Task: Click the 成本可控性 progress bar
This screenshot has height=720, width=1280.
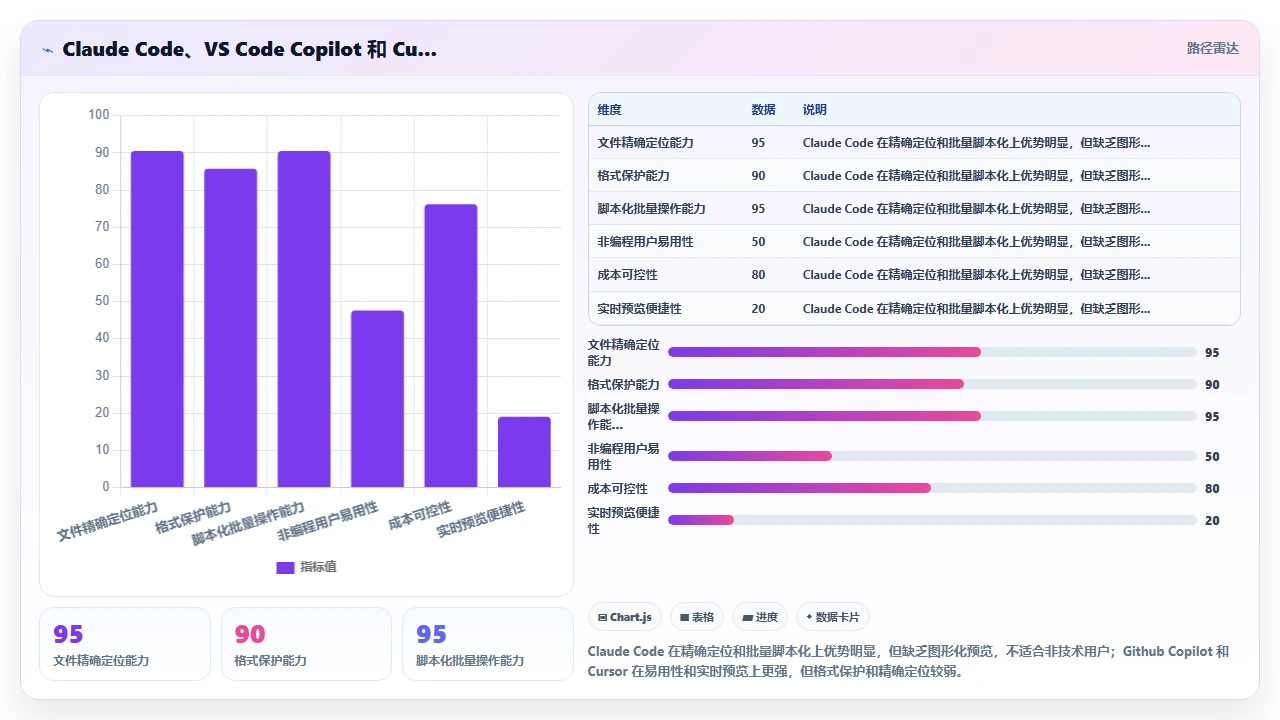Action: tap(932, 488)
